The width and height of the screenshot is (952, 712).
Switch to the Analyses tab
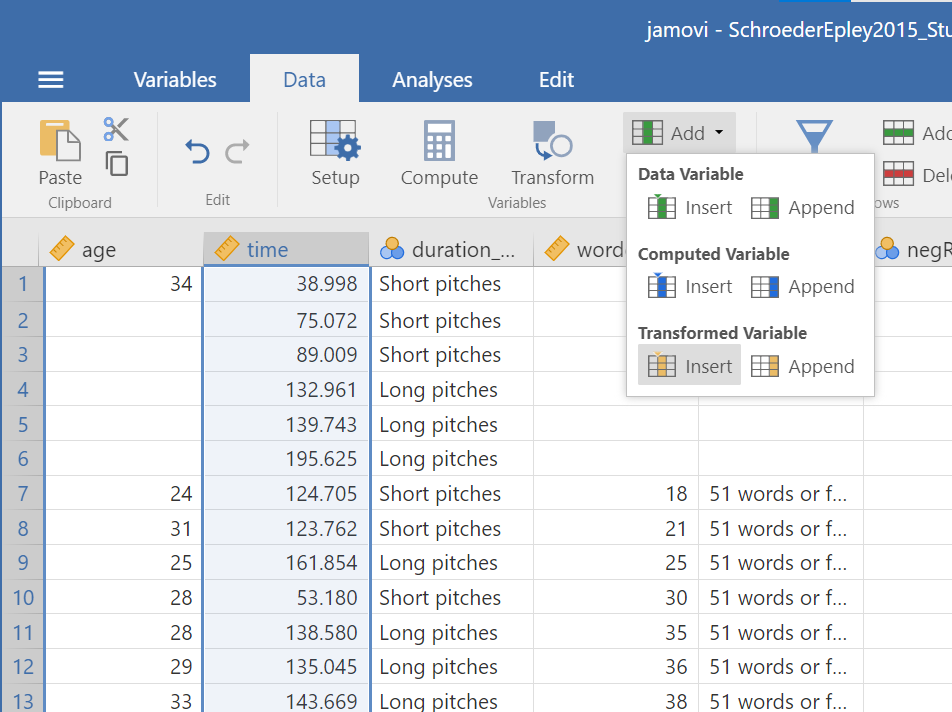pos(432,80)
